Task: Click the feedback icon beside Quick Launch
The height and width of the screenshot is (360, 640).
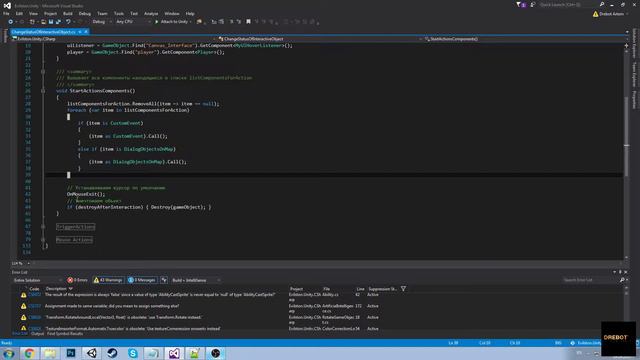Action: pos(533,4)
